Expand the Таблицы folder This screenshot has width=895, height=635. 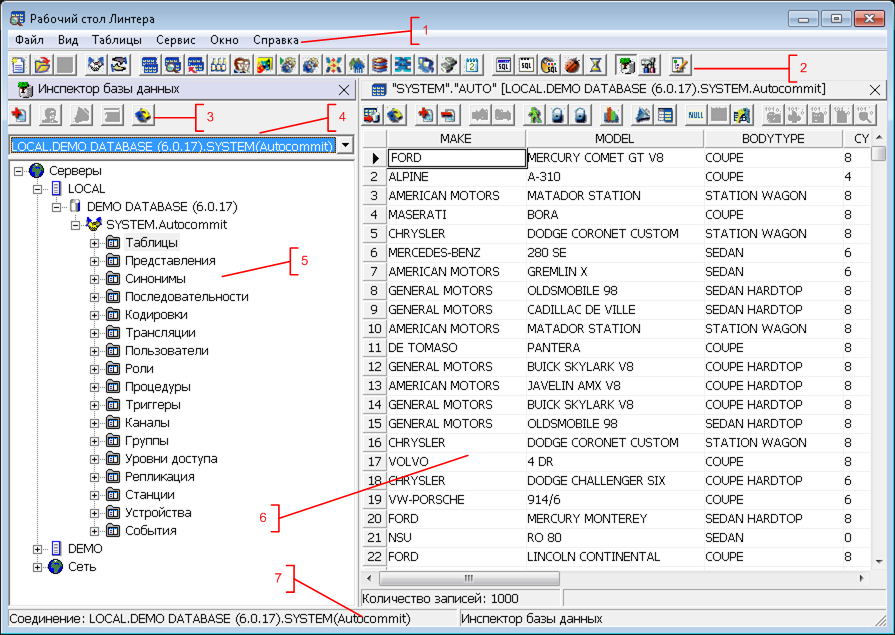click(x=94, y=243)
